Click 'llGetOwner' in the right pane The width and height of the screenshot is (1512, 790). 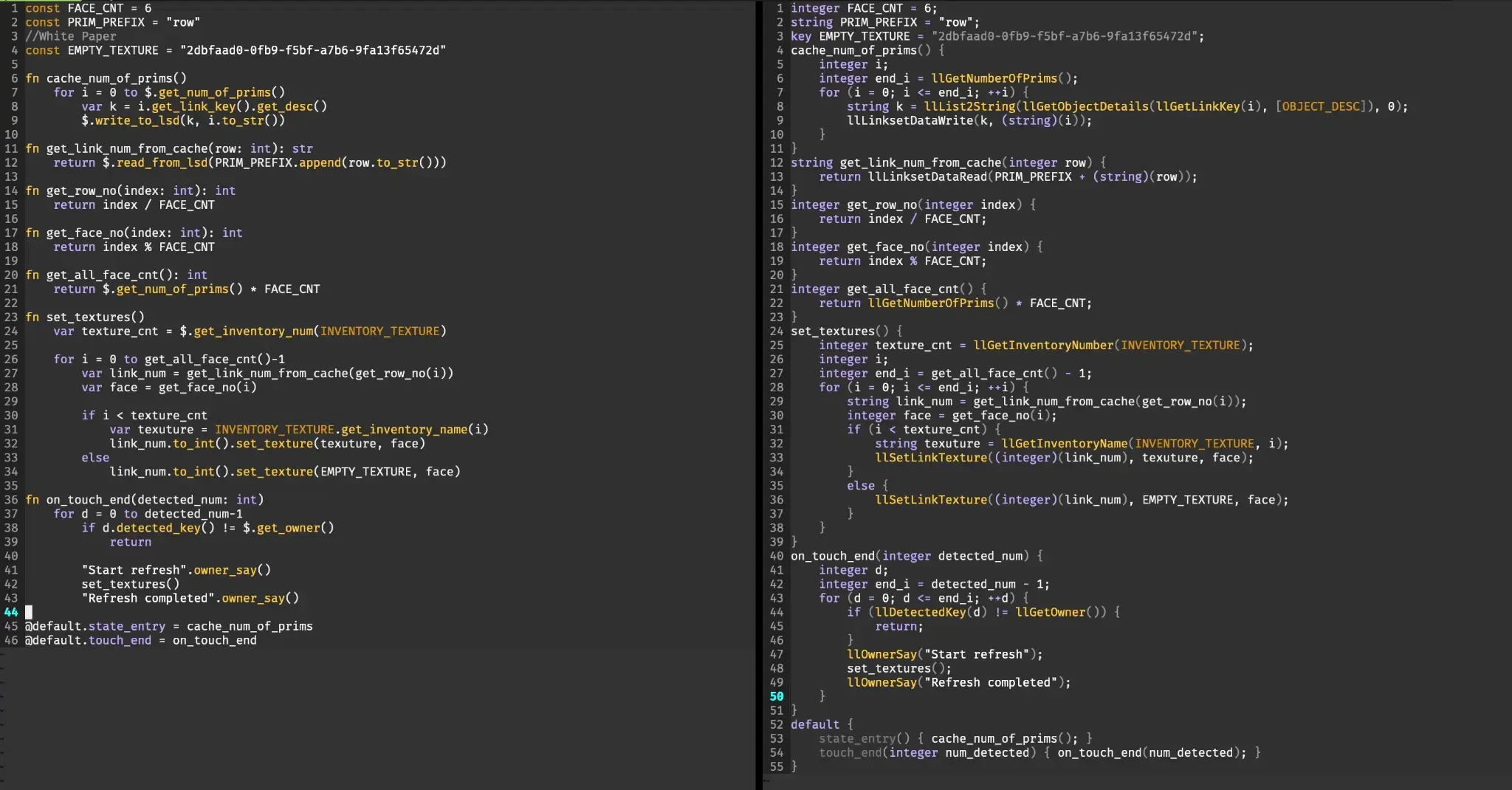[x=1051, y=611]
